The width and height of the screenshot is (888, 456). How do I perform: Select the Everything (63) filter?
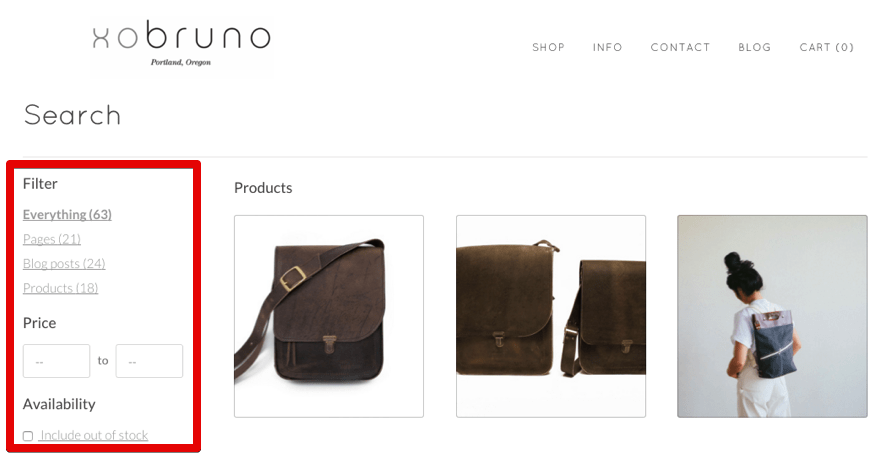click(67, 215)
